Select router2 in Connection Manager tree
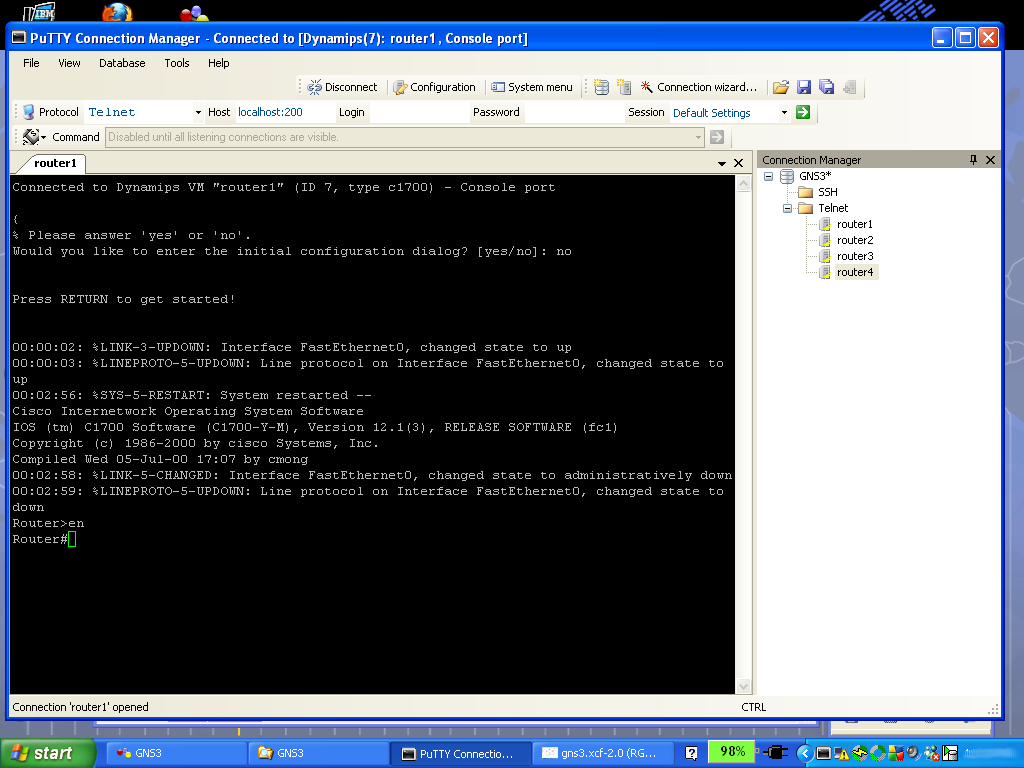The image size is (1024, 768). coord(855,240)
